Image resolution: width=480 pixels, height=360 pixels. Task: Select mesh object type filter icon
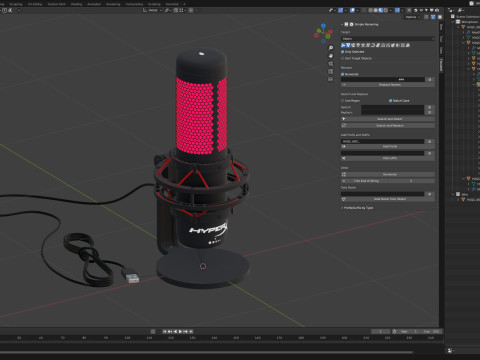coord(348,45)
